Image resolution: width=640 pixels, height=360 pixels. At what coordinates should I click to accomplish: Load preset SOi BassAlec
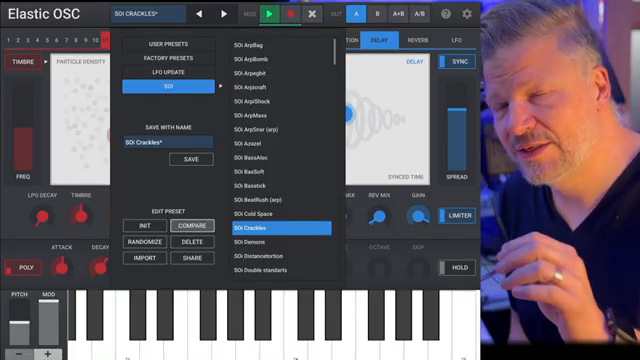click(282, 158)
